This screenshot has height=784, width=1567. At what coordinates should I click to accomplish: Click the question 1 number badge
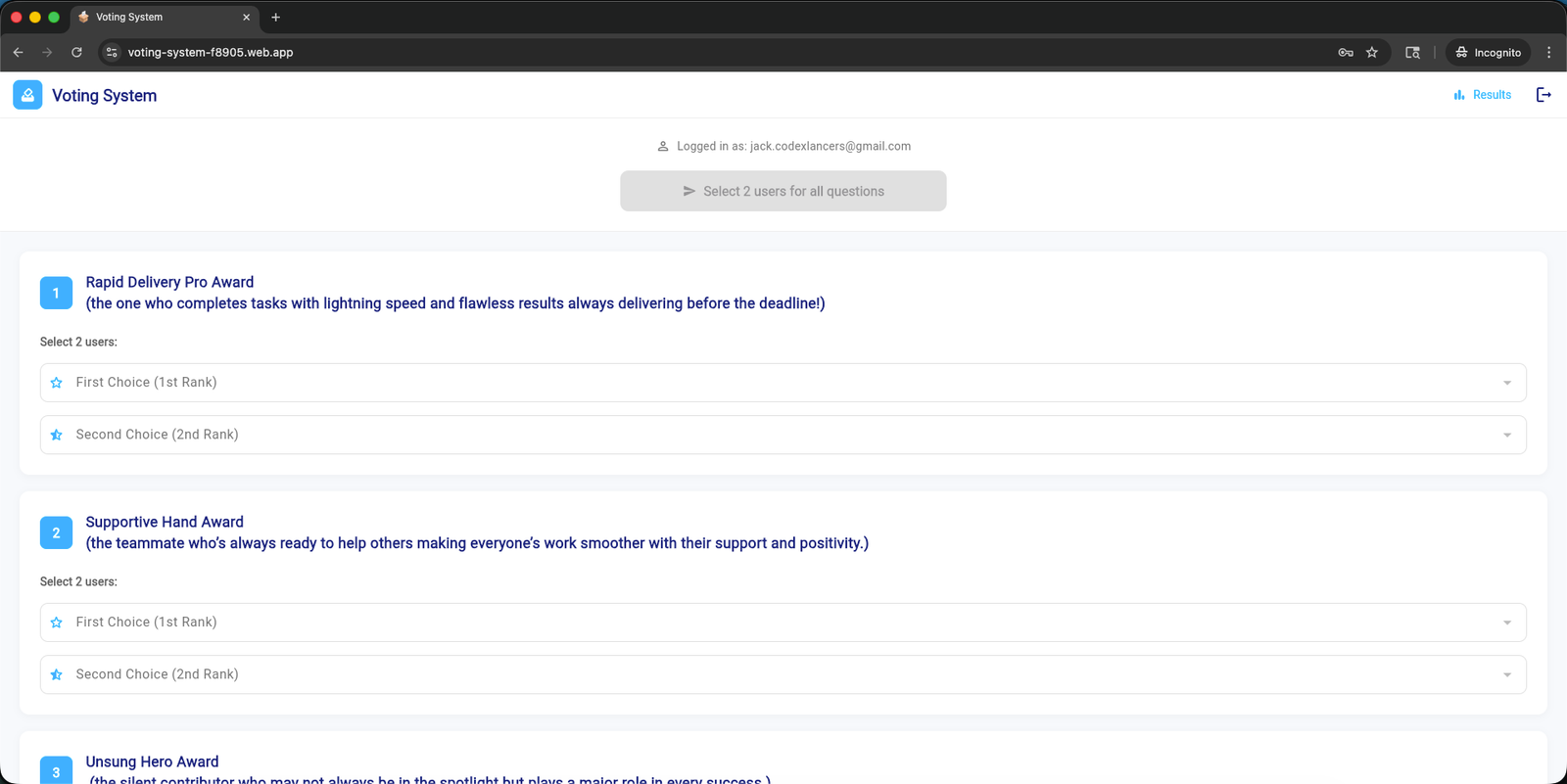(x=56, y=293)
